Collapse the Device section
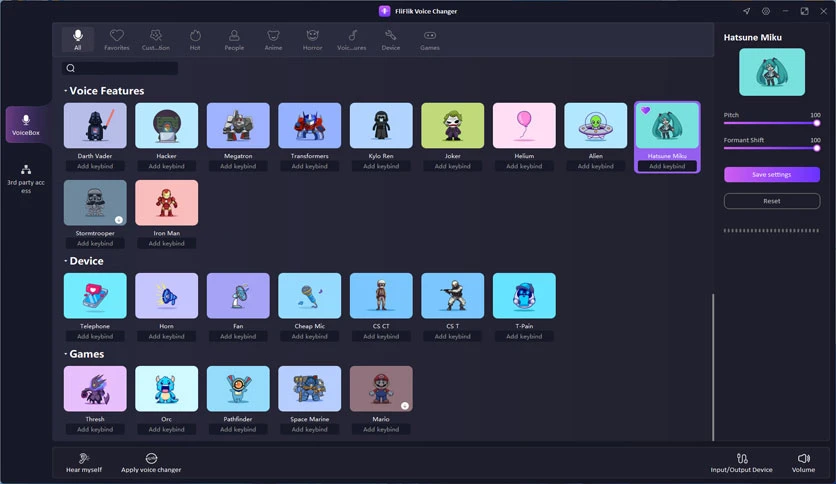 click(x=66, y=261)
